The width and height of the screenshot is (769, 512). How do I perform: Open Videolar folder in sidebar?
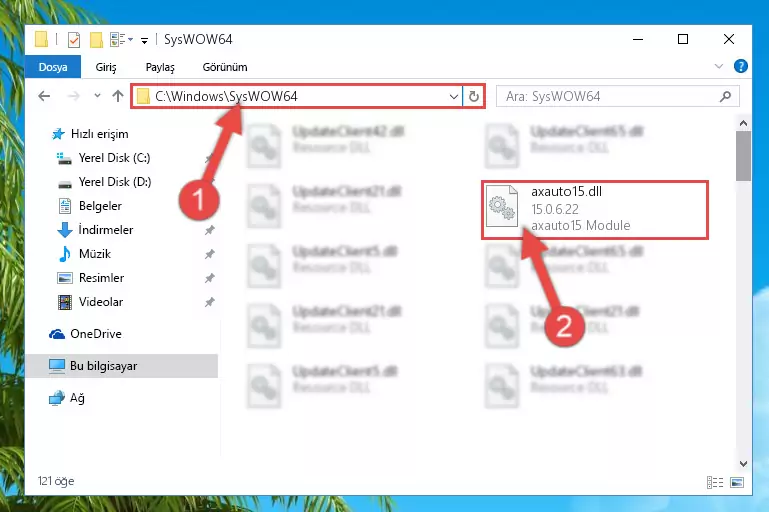click(x=101, y=302)
